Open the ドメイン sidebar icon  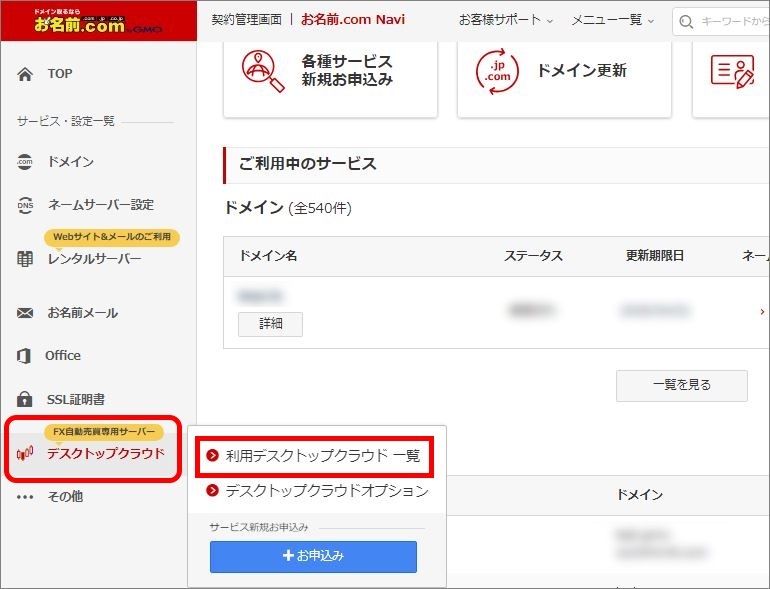(x=25, y=162)
